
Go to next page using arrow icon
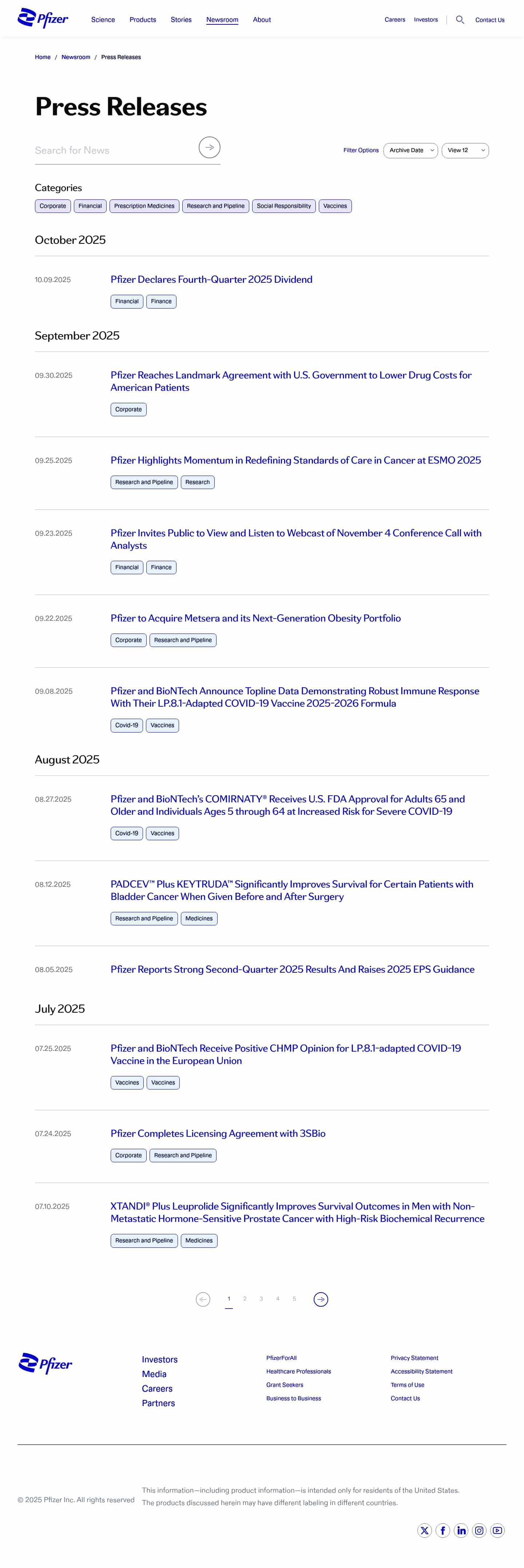(x=321, y=1299)
